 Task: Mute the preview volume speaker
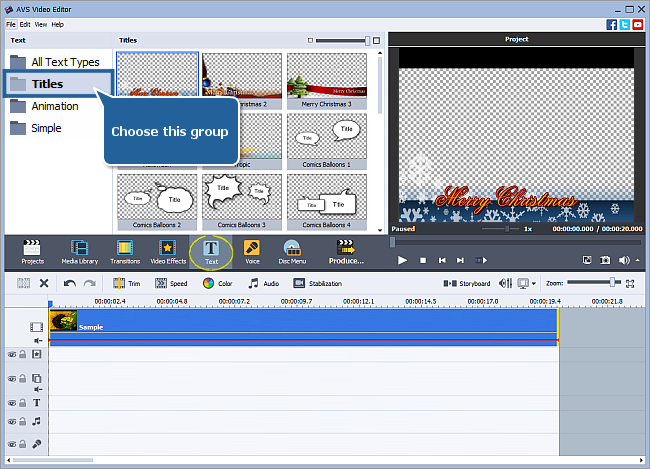tap(624, 260)
